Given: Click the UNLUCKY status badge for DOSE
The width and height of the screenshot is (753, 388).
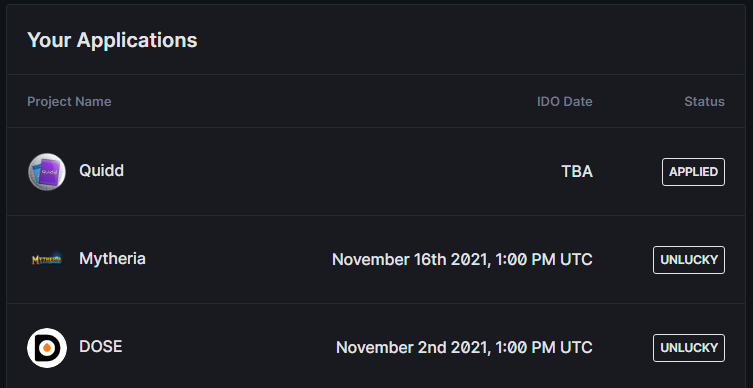Looking at the screenshot, I should coord(689,348).
